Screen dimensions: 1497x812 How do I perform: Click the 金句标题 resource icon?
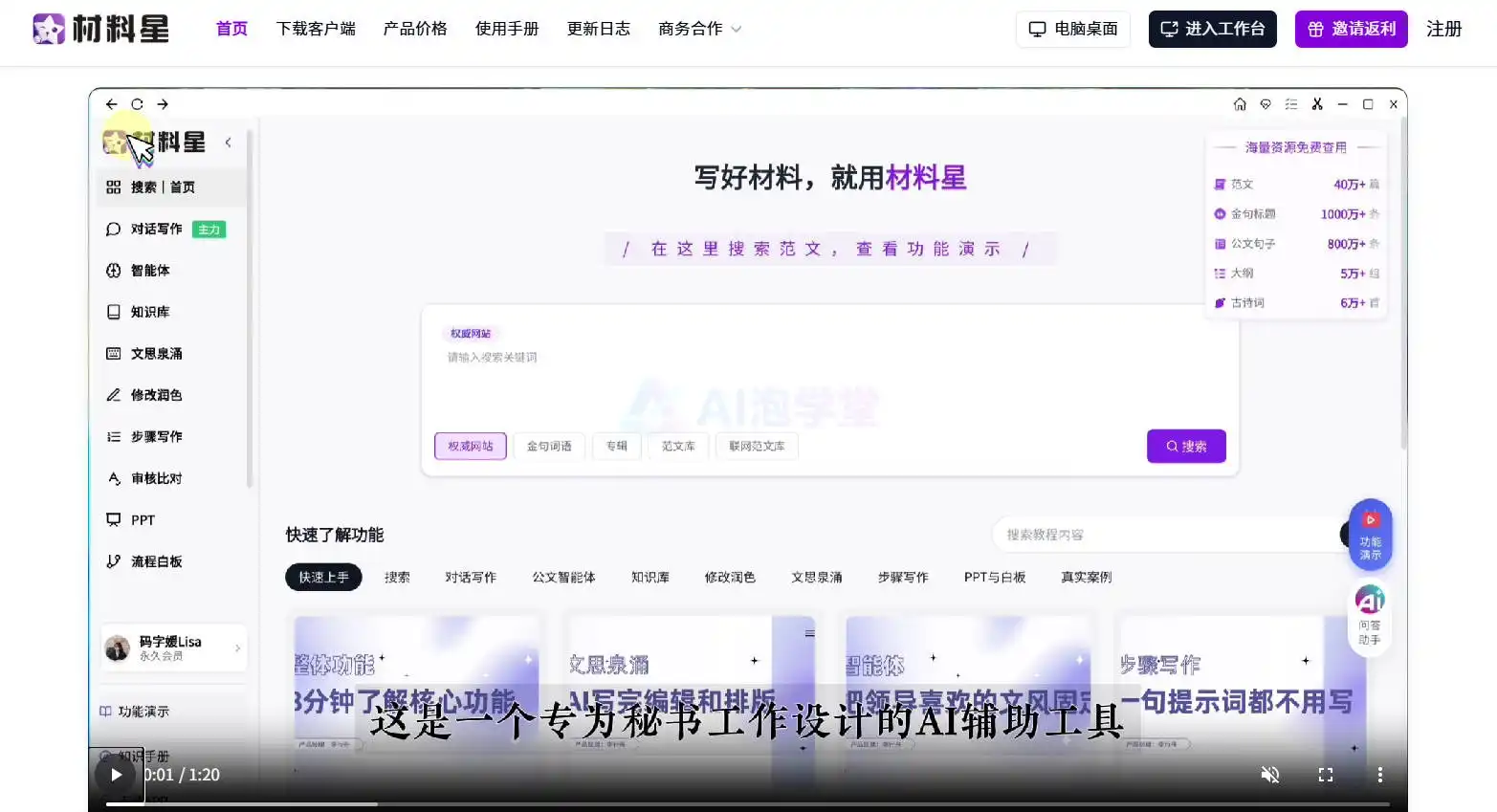click(1220, 214)
